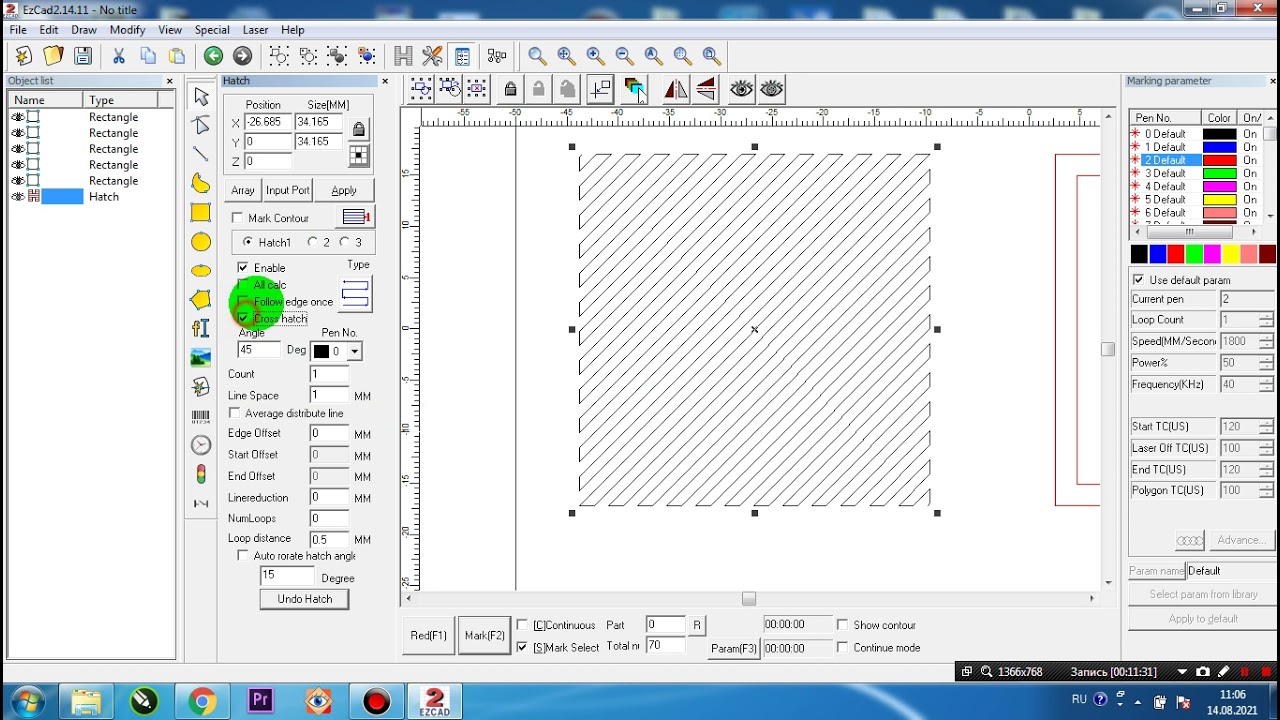
Task: Open the Pen No. dropdown
Action: 354,351
